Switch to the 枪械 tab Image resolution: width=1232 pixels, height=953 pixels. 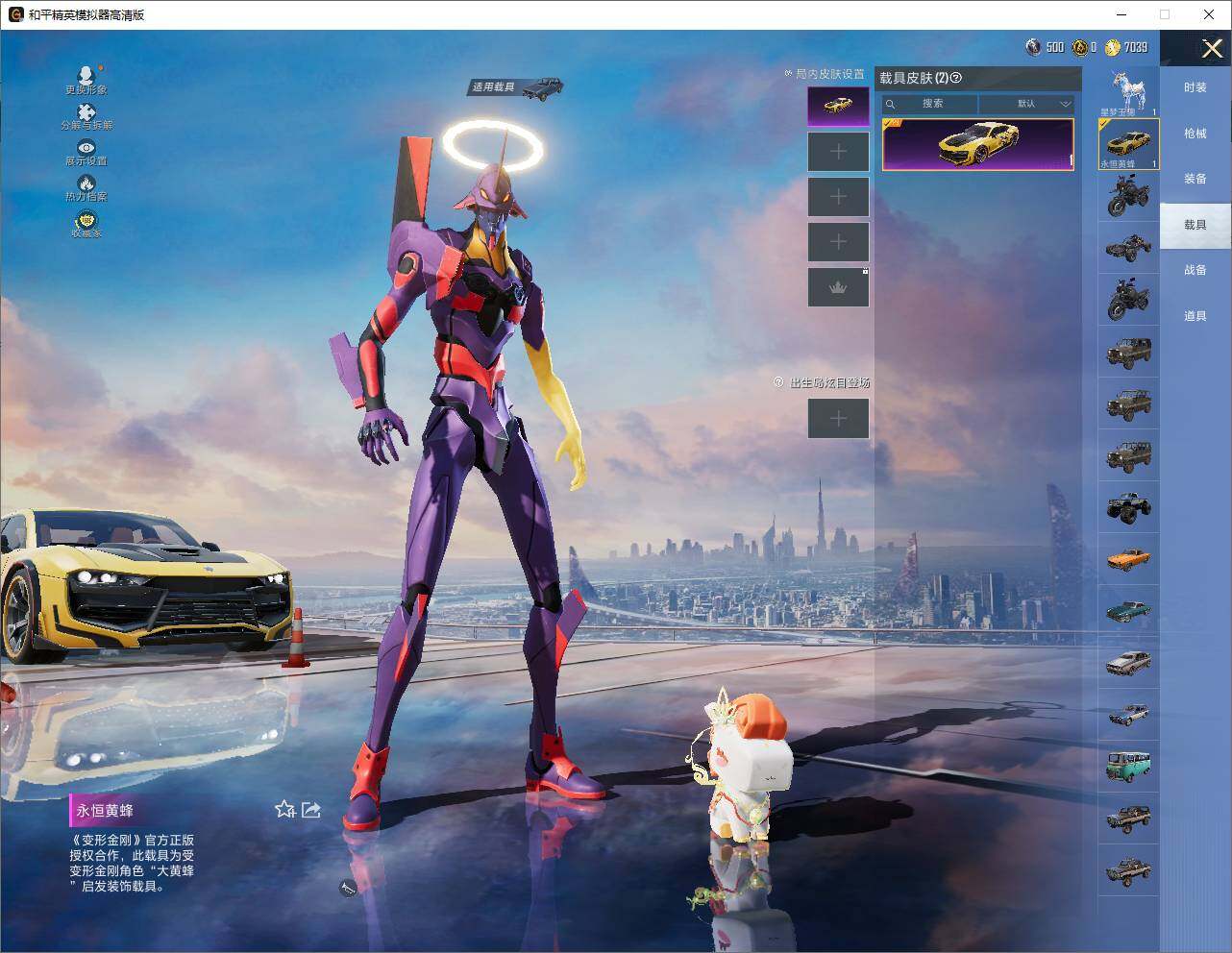pyautogui.click(x=1195, y=134)
